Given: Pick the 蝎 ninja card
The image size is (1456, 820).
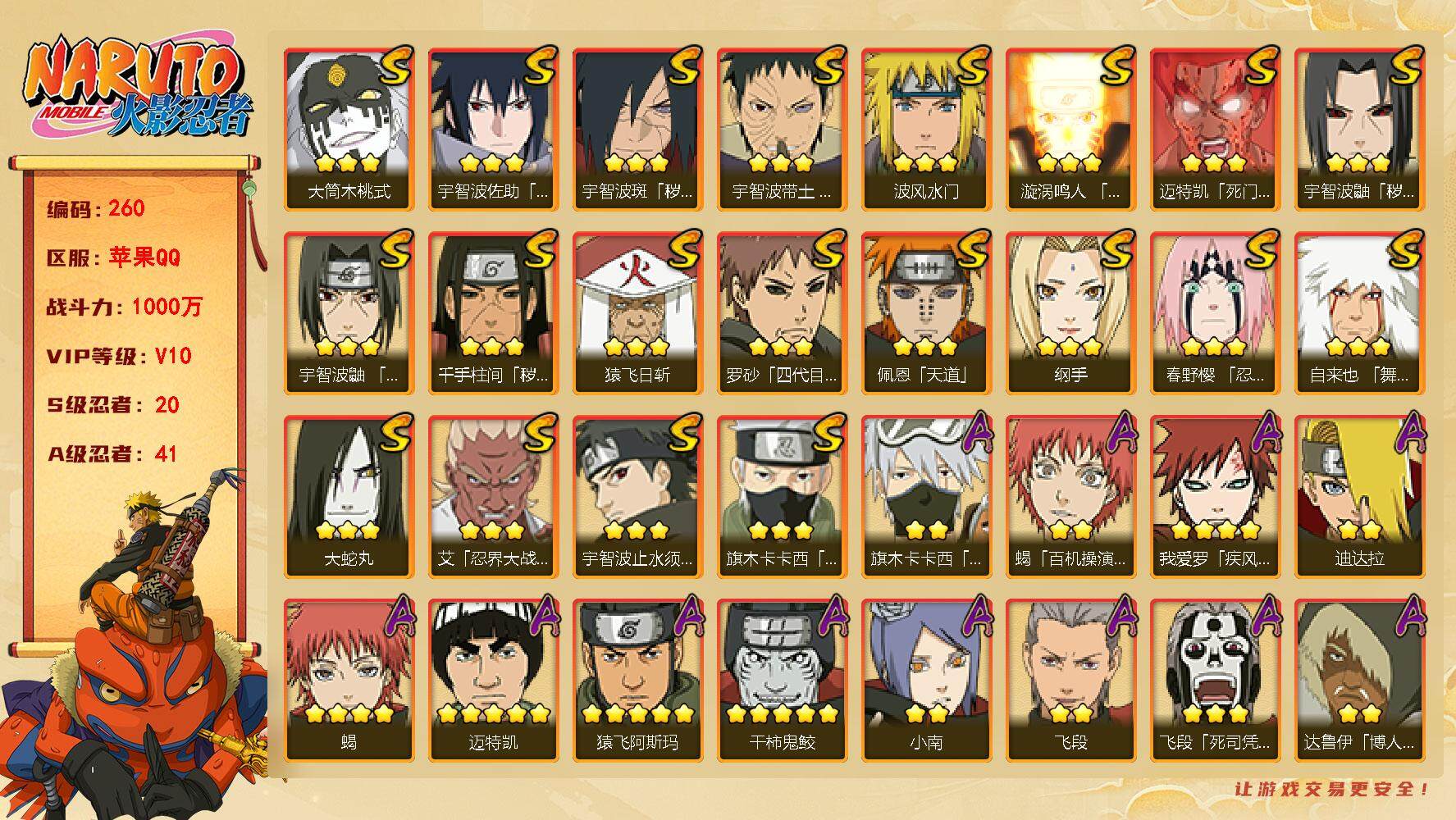Looking at the screenshot, I should click(349, 681).
